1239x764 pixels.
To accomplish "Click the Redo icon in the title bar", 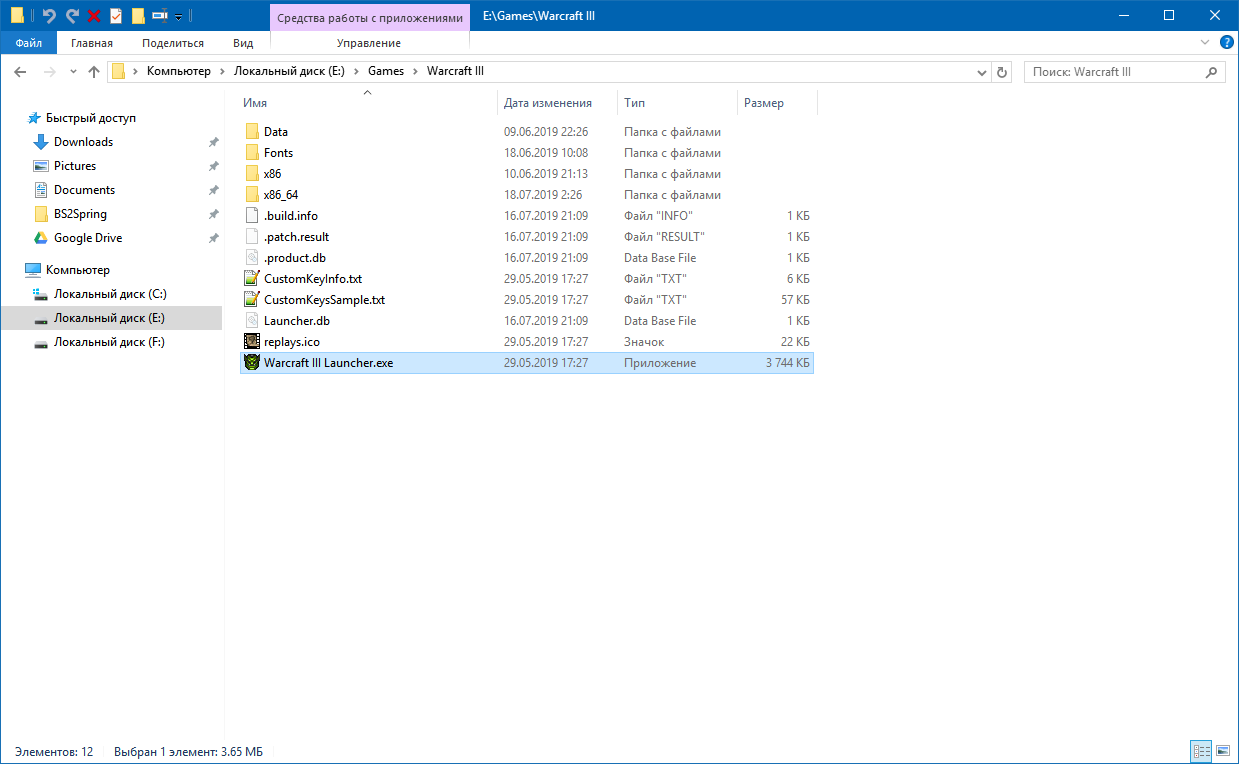I will coord(72,16).
